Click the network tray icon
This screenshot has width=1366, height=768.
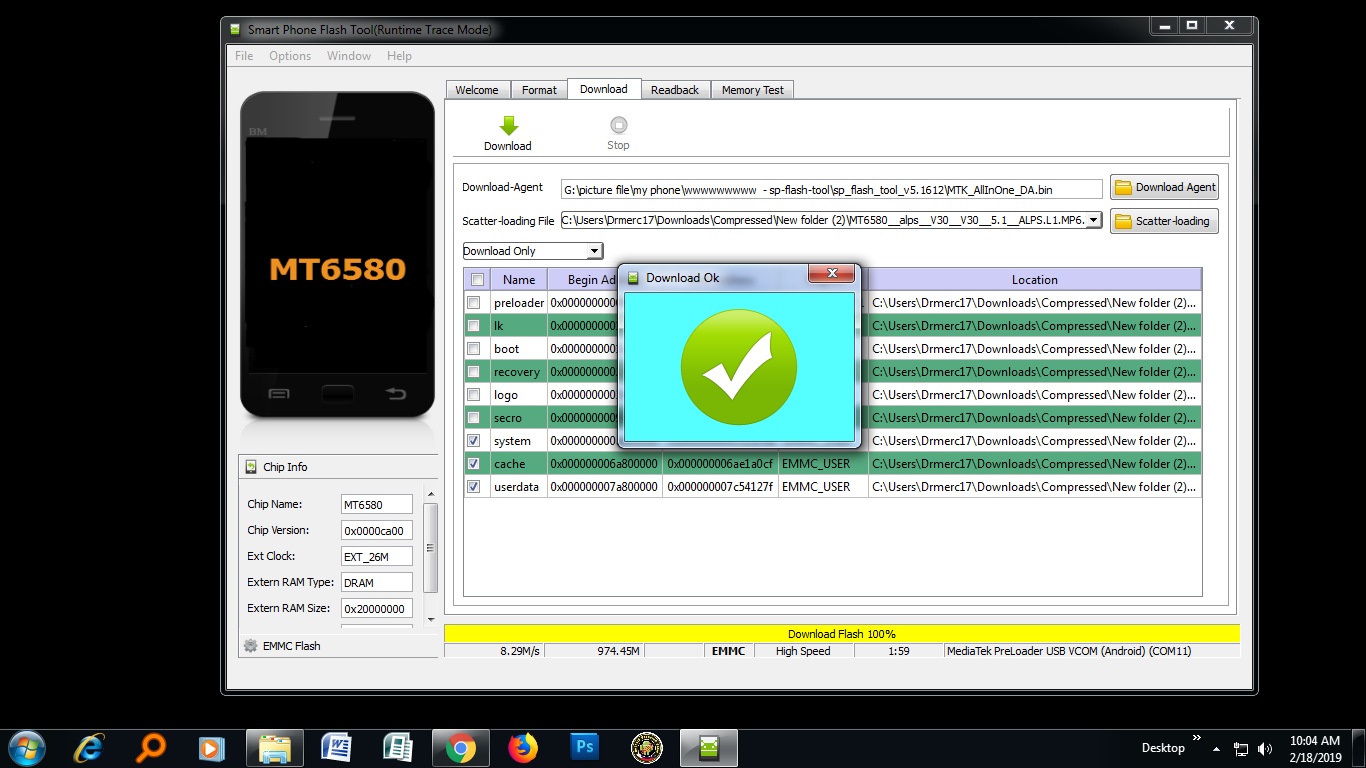click(1241, 748)
